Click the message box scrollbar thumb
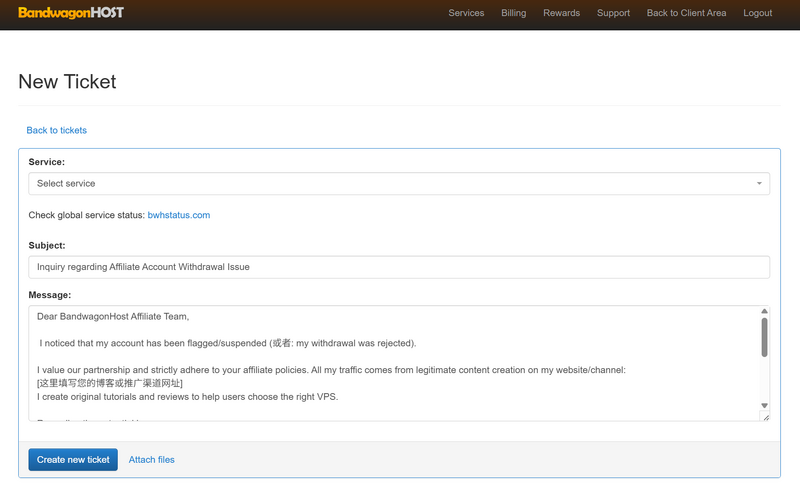Image resolution: width=800 pixels, height=486 pixels. (x=765, y=337)
